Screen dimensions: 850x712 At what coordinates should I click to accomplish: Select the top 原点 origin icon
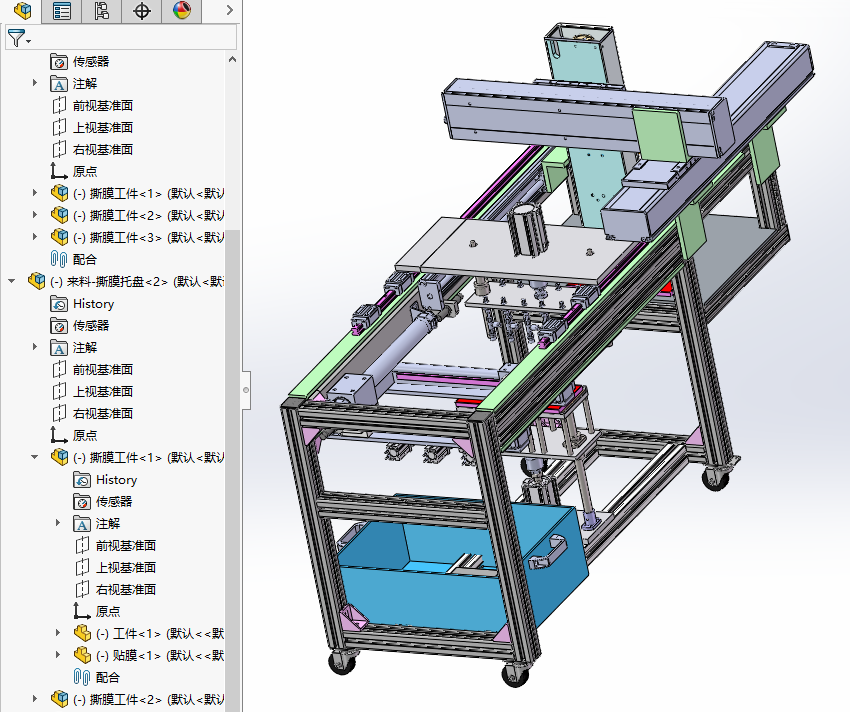(x=59, y=171)
